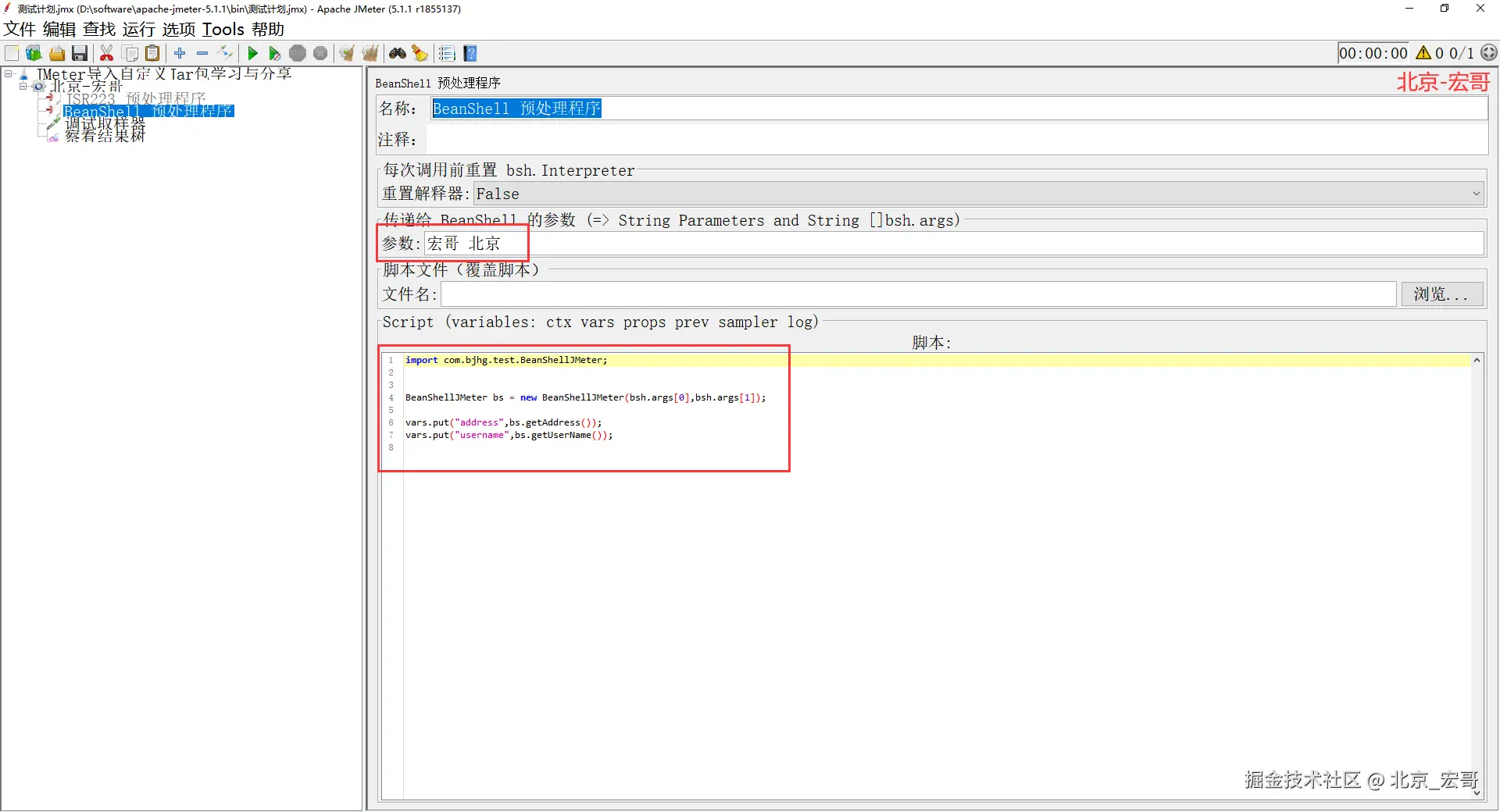The height and width of the screenshot is (812, 1500).
Task: Click script editor scroll down arrow
Action: [x=1477, y=793]
